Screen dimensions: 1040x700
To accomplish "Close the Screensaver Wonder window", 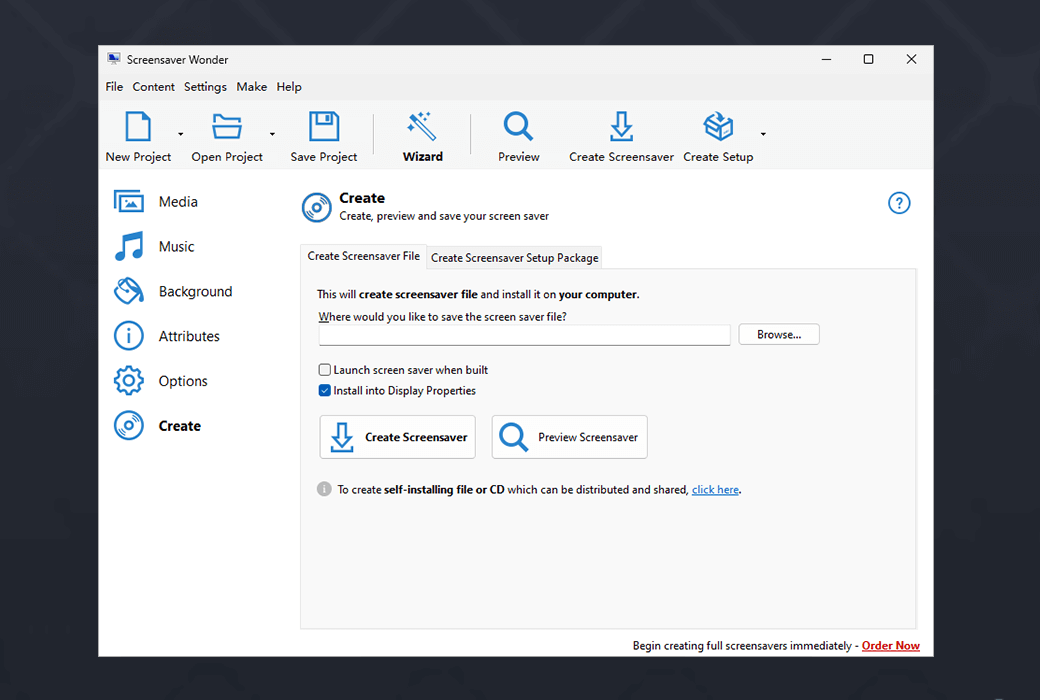I will 911,59.
